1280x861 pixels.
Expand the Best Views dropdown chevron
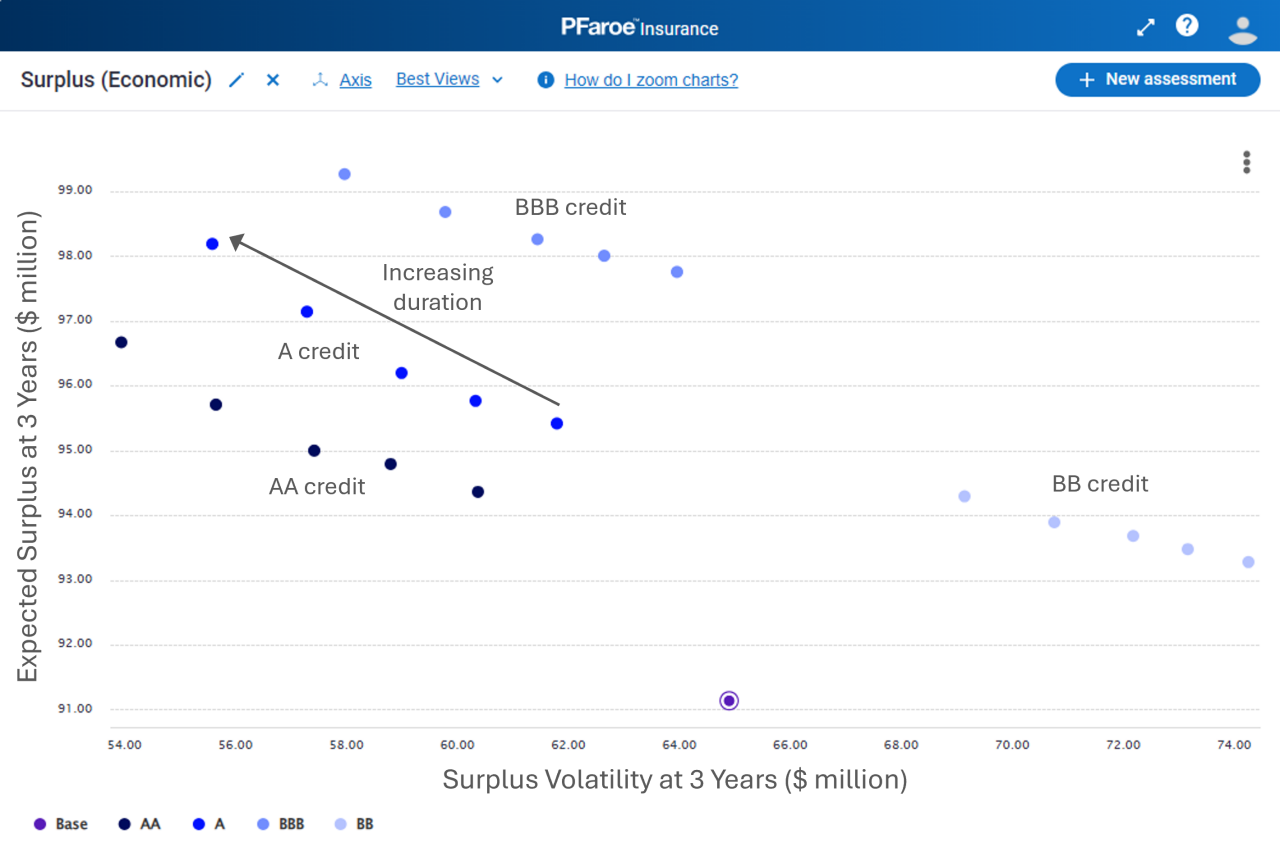coord(498,80)
